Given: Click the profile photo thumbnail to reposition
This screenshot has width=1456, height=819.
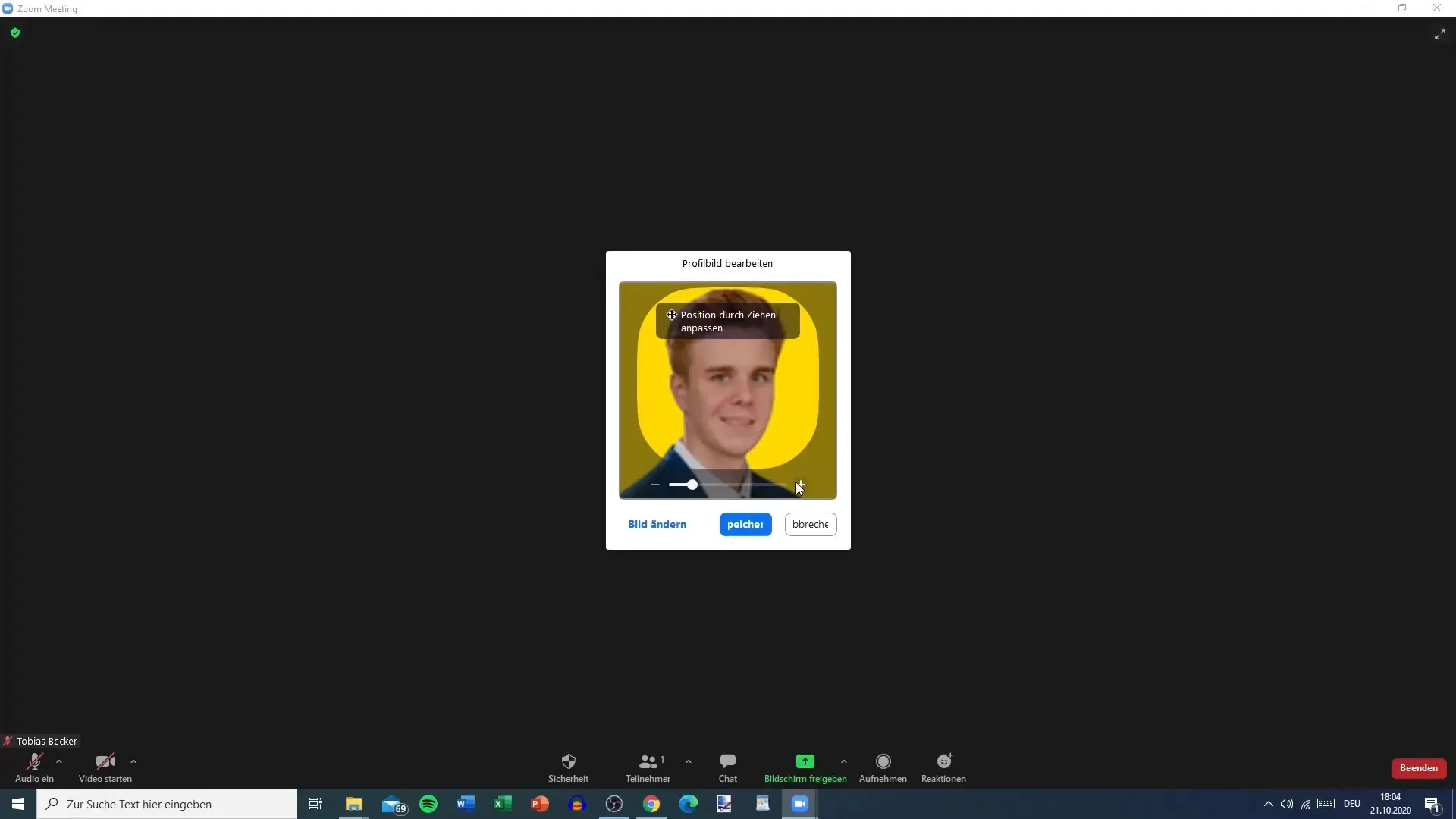Looking at the screenshot, I should pyautogui.click(x=728, y=390).
